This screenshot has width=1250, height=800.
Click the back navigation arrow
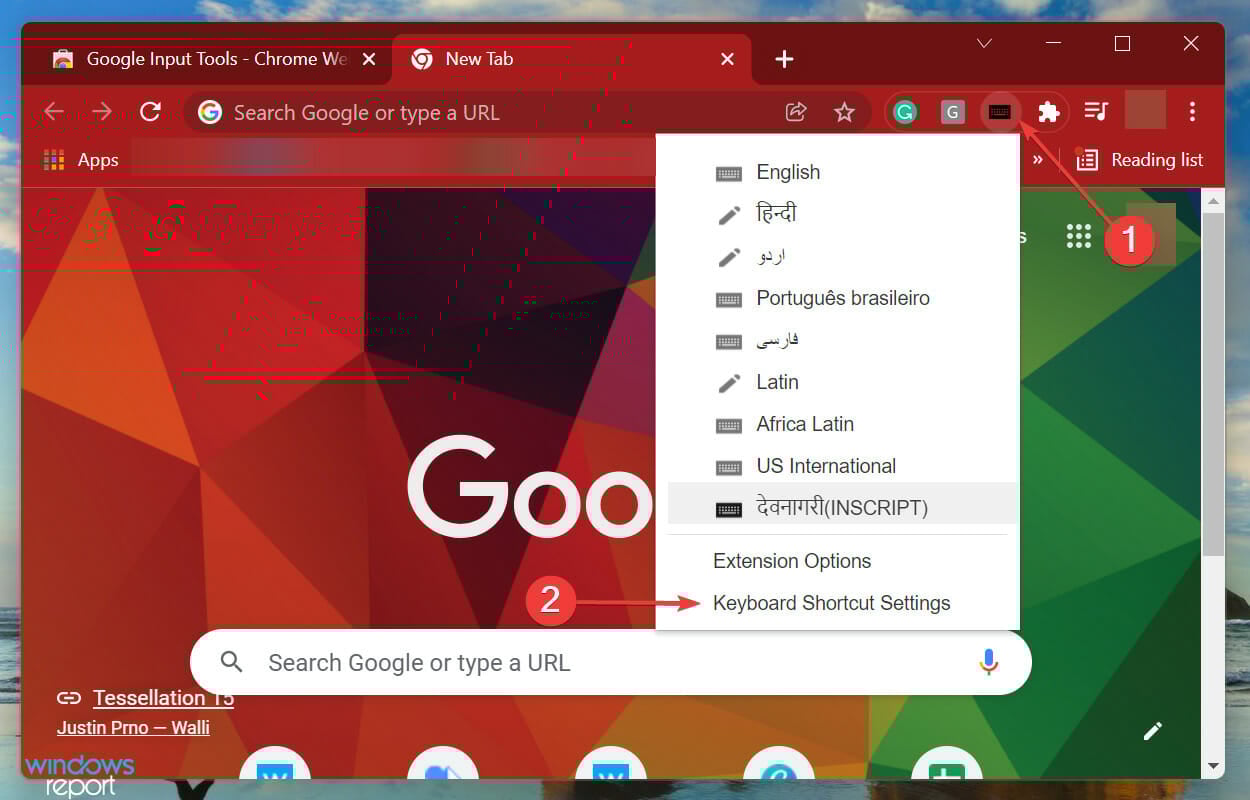click(x=53, y=112)
